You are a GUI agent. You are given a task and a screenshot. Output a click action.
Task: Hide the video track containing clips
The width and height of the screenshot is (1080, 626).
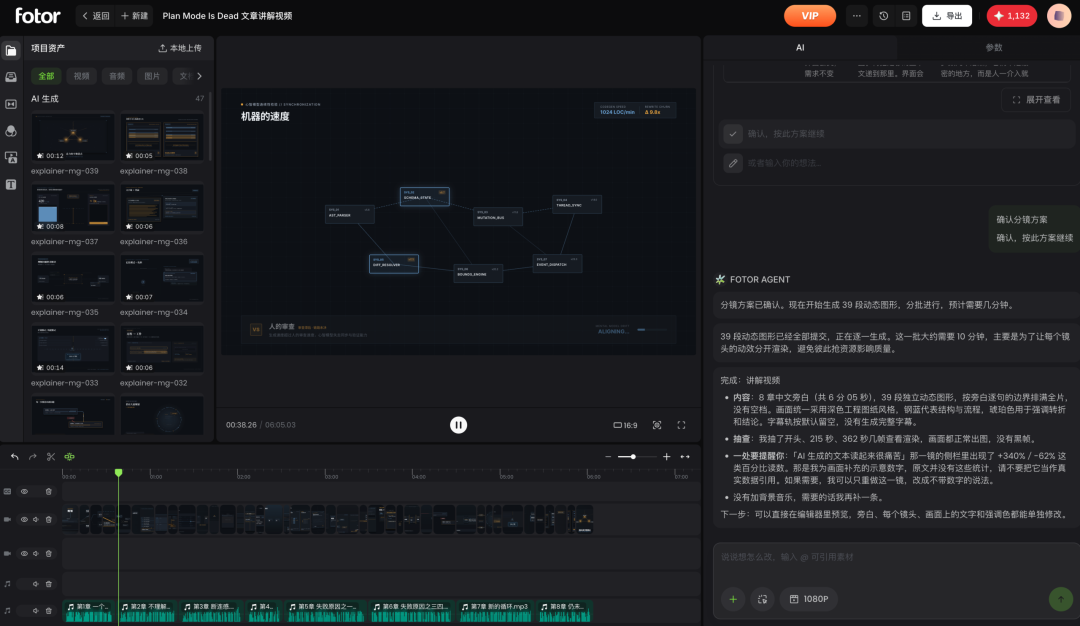24,519
